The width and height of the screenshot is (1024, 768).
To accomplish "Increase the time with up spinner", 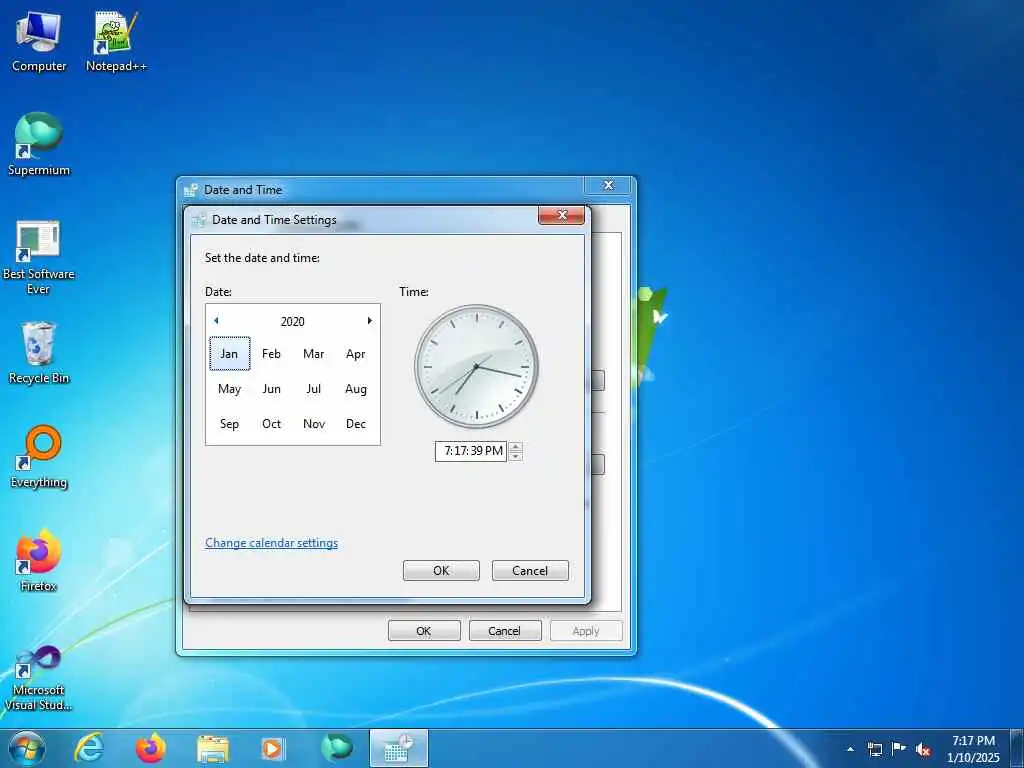I will pyautogui.click(x=515, y=447).
